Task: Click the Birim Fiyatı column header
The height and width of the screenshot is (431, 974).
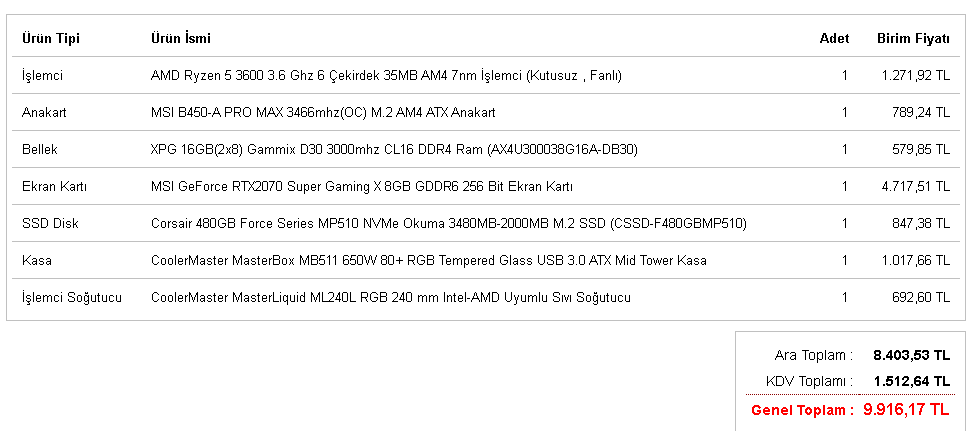Action: (913, 38)
